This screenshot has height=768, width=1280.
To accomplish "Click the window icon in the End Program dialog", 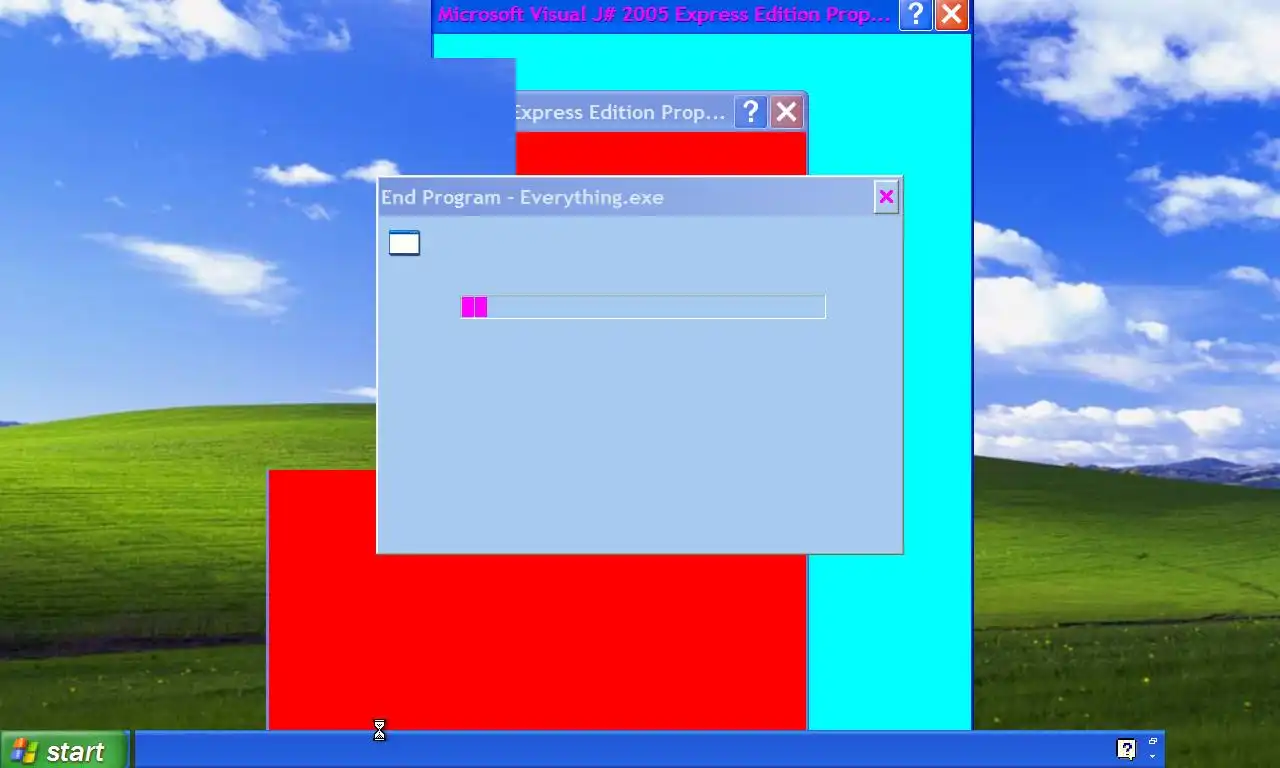I will [x=404, y=243].
